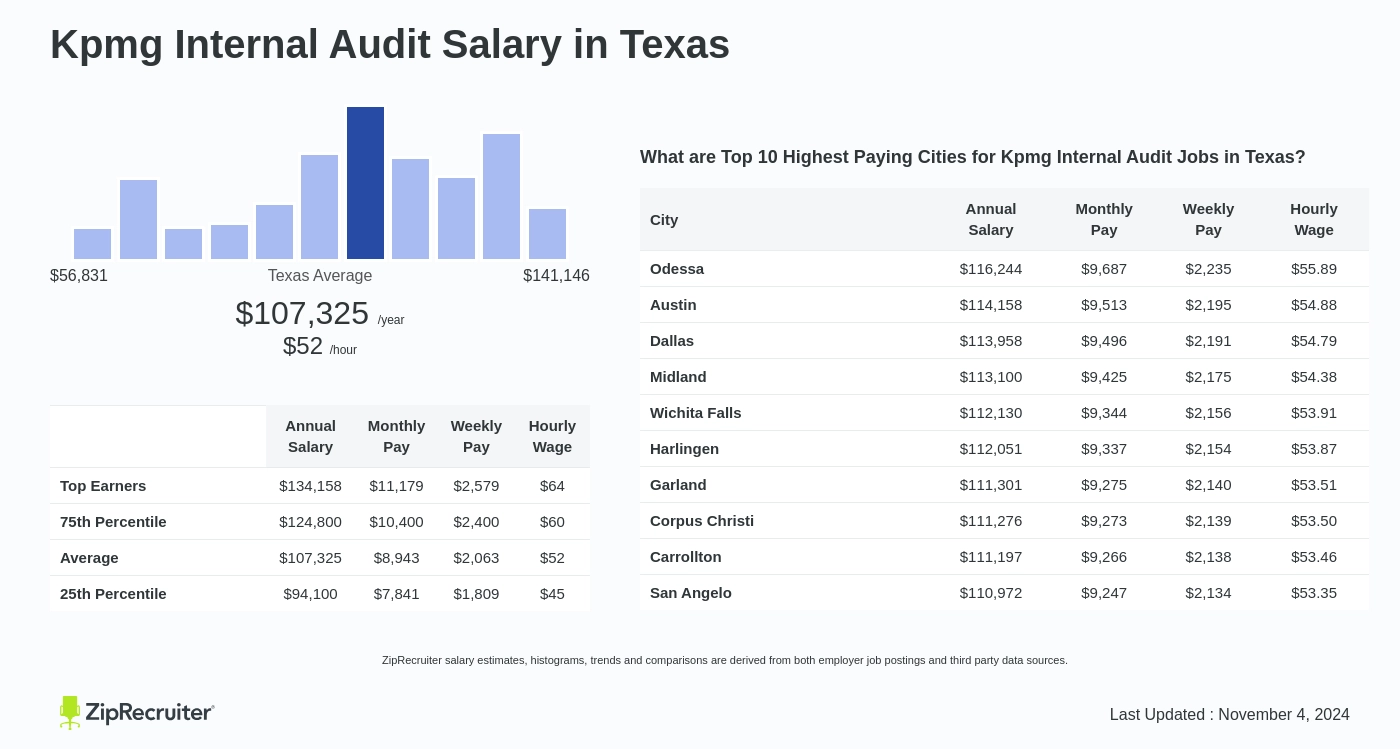Click the Top Earners row label

click(103, 486)
